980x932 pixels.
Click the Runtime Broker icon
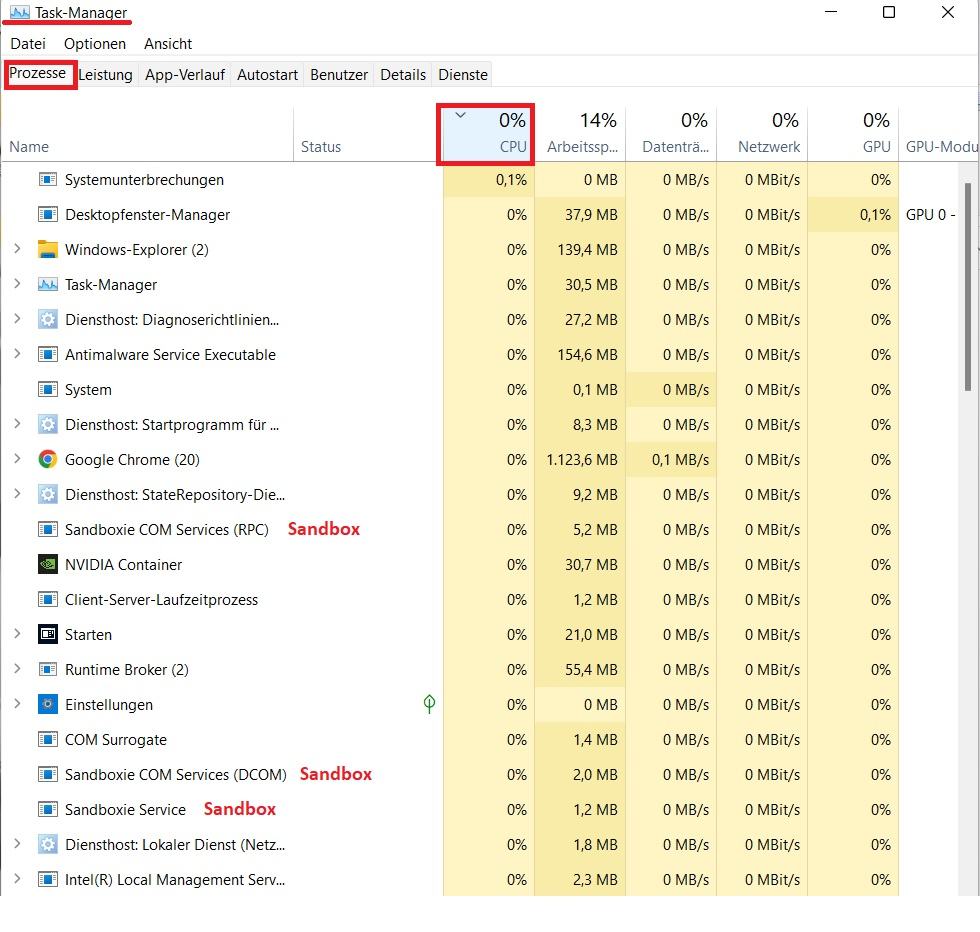(48, 670)
